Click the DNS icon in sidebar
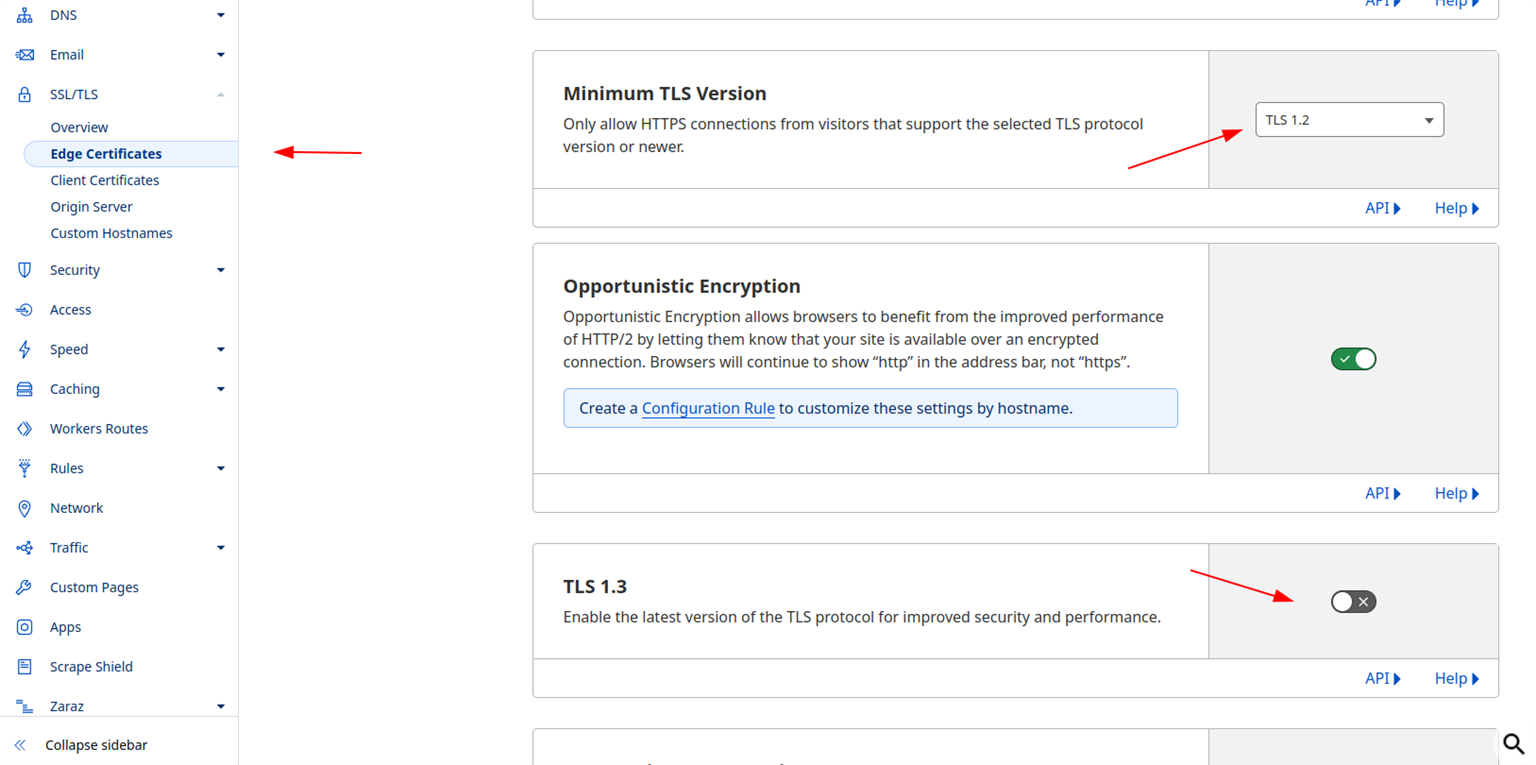 (25, 15)
